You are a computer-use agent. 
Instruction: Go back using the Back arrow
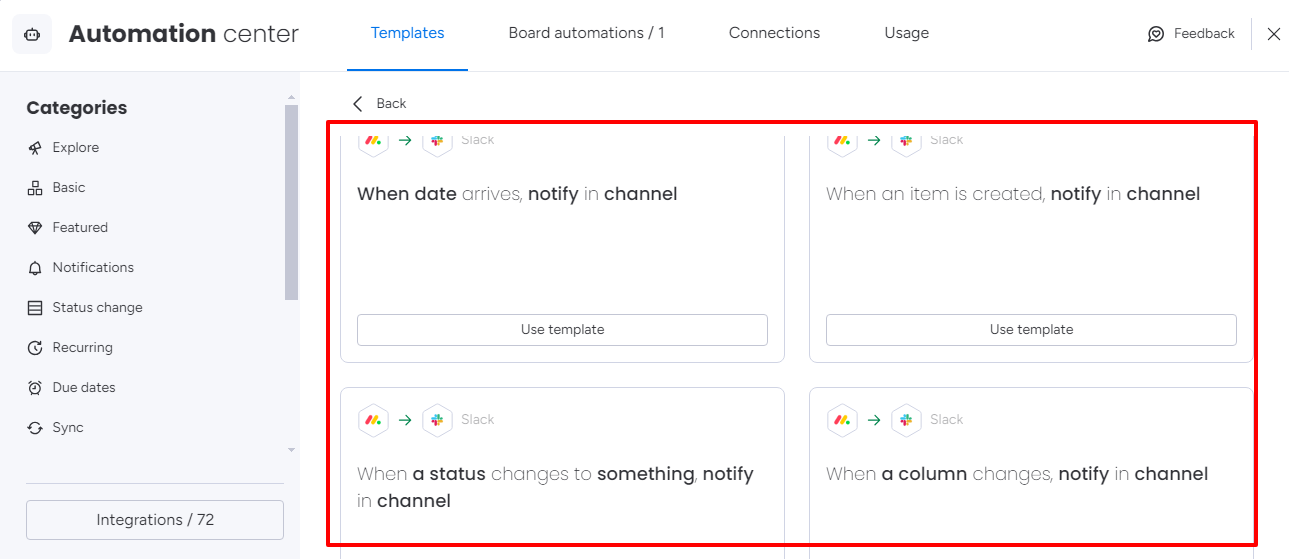click(x=358, y=103)
